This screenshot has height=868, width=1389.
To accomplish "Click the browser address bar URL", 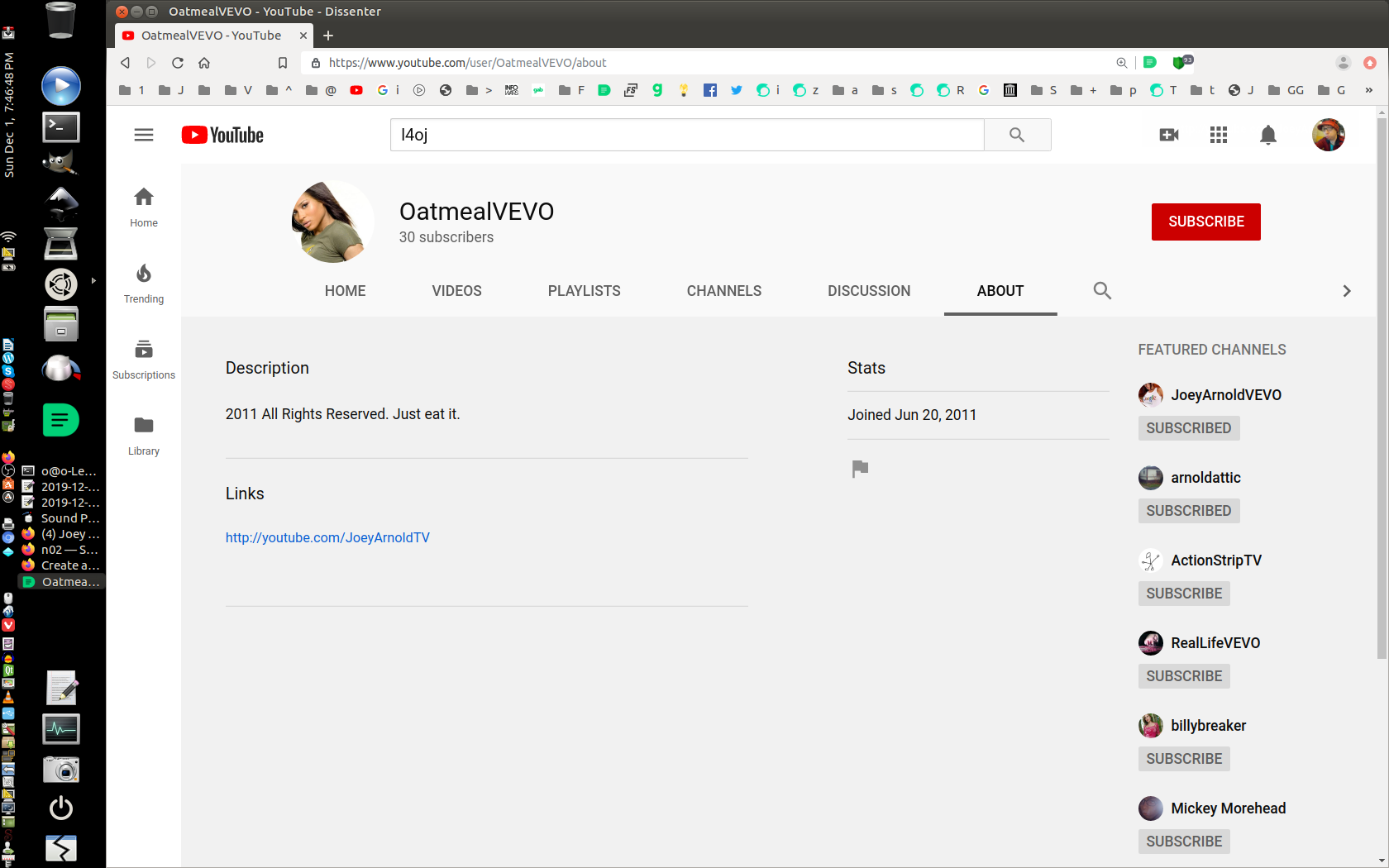I will click(467, 63).
